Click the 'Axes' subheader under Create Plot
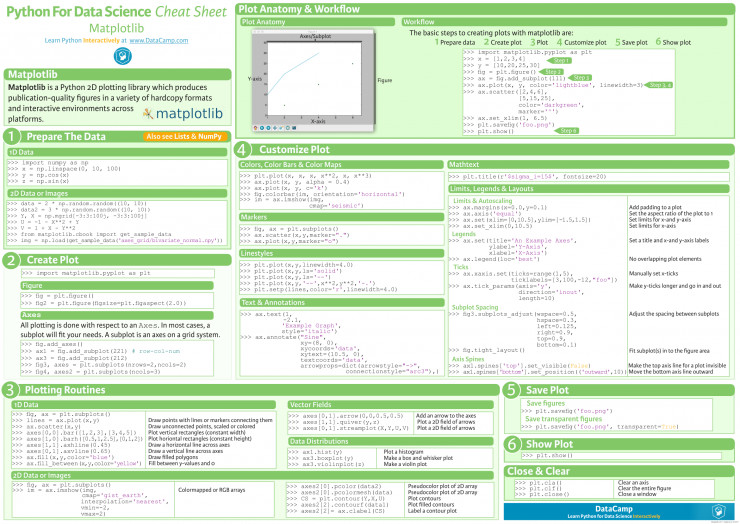The height and width of the screenshot is (524, 740). click(x=117, y=315)
